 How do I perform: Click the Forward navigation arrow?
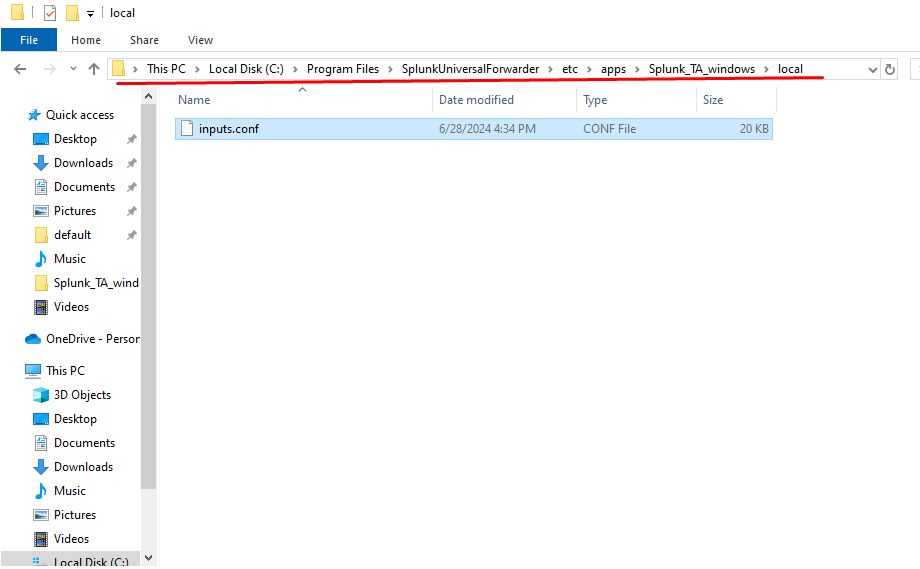click(50, 69)
